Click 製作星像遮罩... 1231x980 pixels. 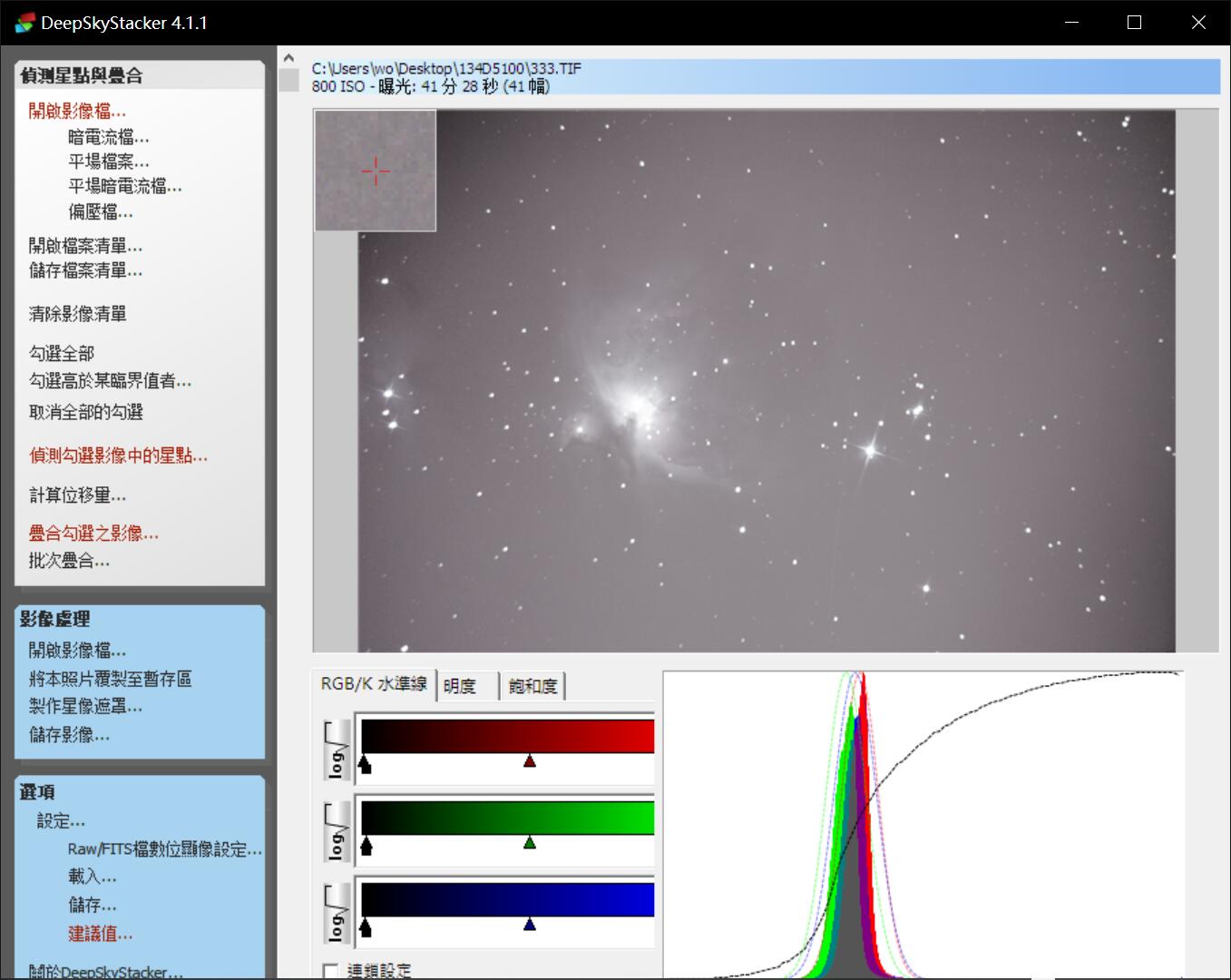tap(85, 706)
